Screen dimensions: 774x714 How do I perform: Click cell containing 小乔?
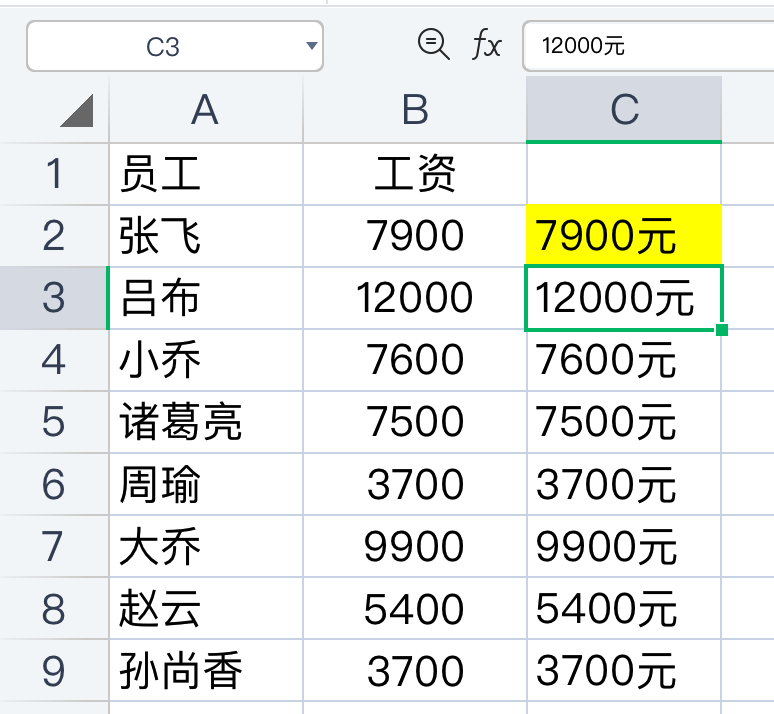pos(206,360)
